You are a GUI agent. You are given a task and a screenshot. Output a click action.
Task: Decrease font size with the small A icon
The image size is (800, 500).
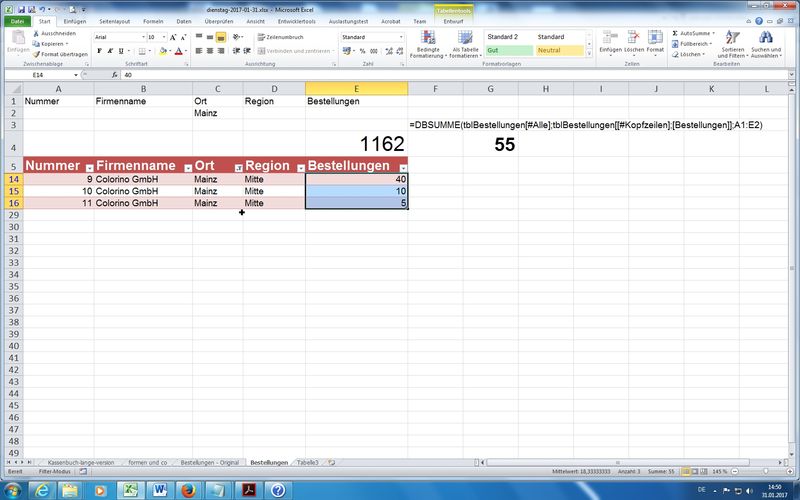(183, 37)
